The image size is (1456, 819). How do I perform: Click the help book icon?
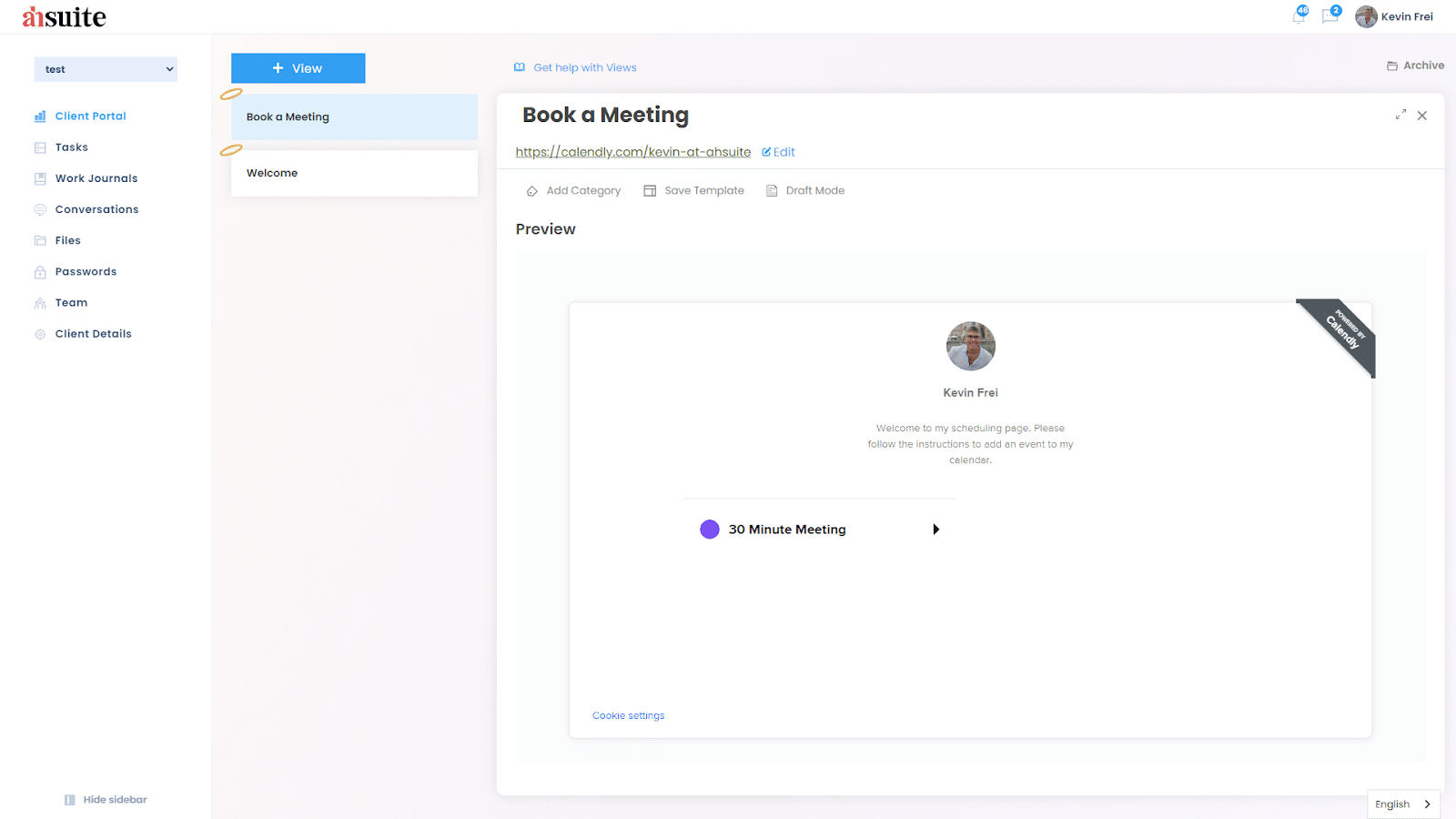pos(520,67)
